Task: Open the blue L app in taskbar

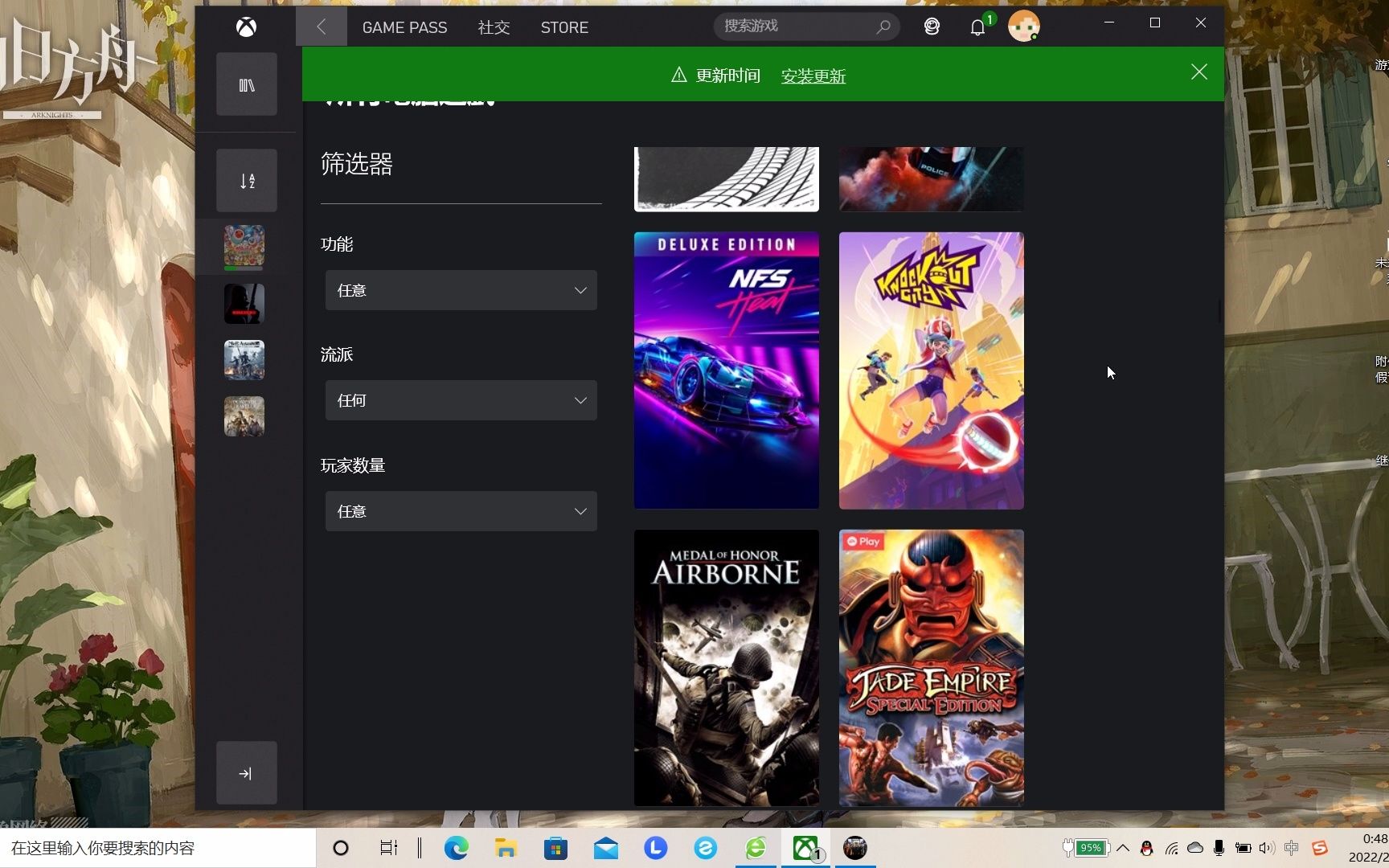Action: (x=655, y=848)
